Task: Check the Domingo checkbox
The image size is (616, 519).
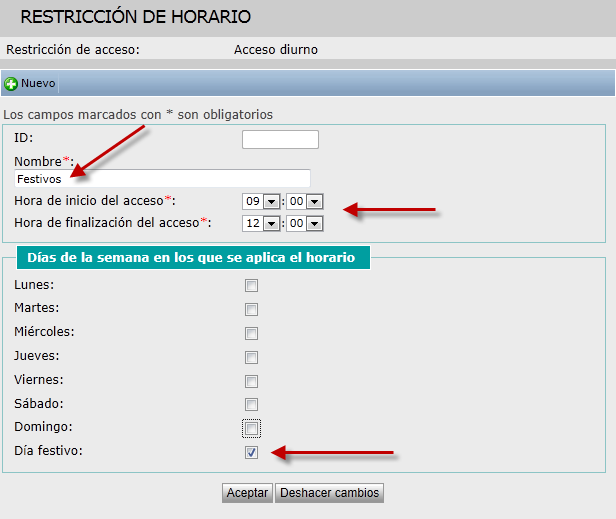Action: point(251,428)
